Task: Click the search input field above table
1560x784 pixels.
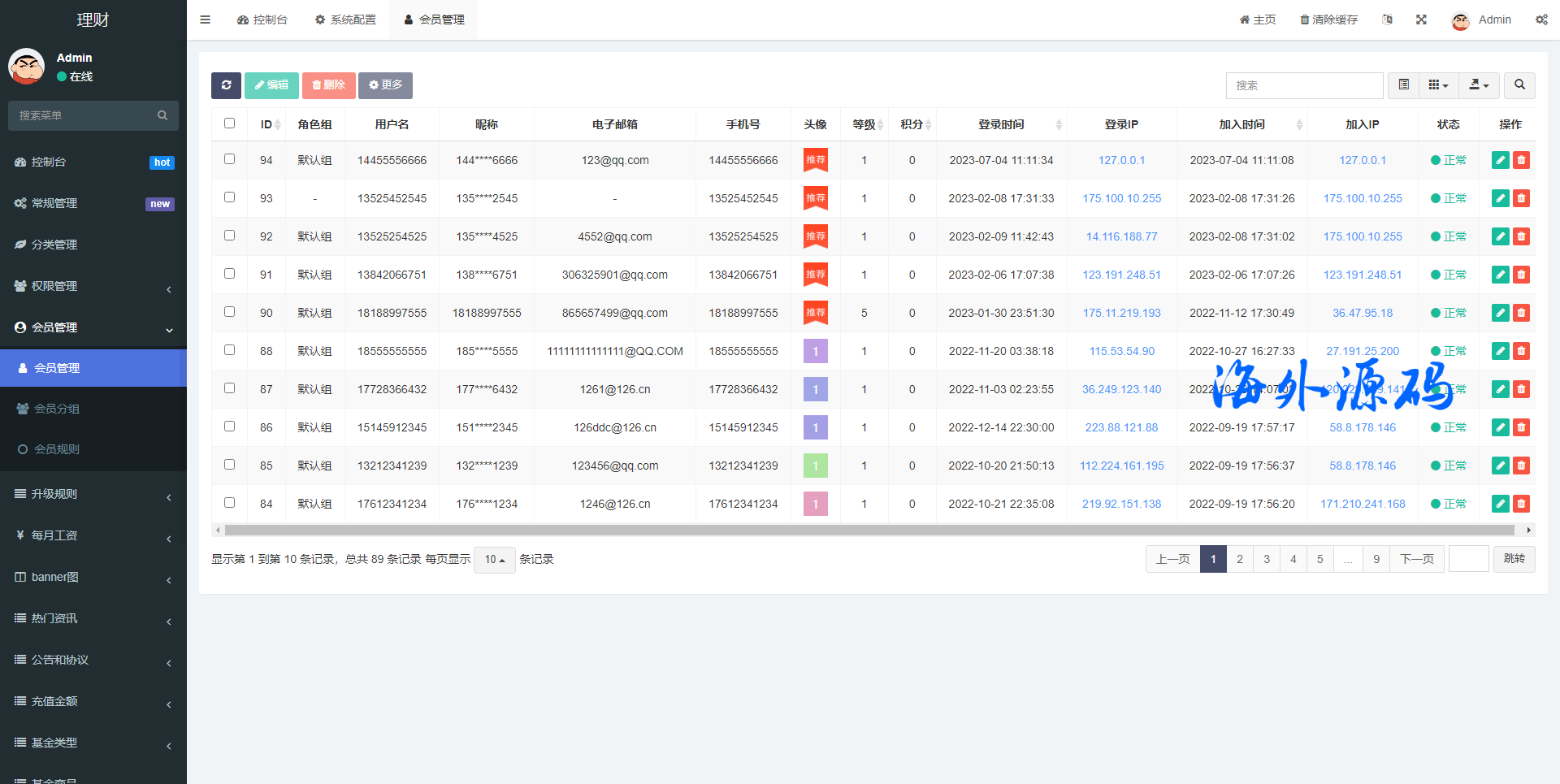Action: click(x=1304, y=85)
